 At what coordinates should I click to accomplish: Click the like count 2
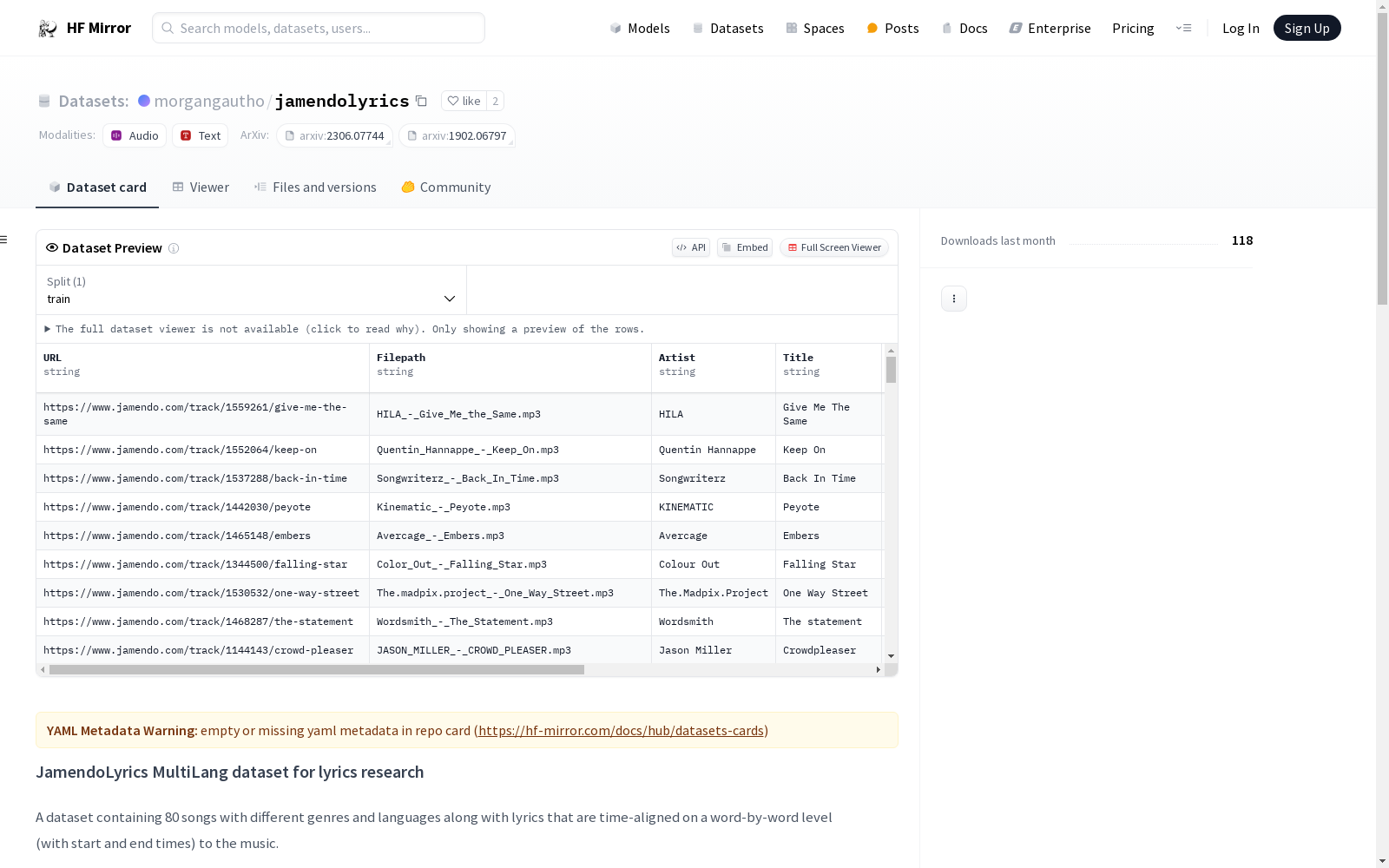point(495,101)
